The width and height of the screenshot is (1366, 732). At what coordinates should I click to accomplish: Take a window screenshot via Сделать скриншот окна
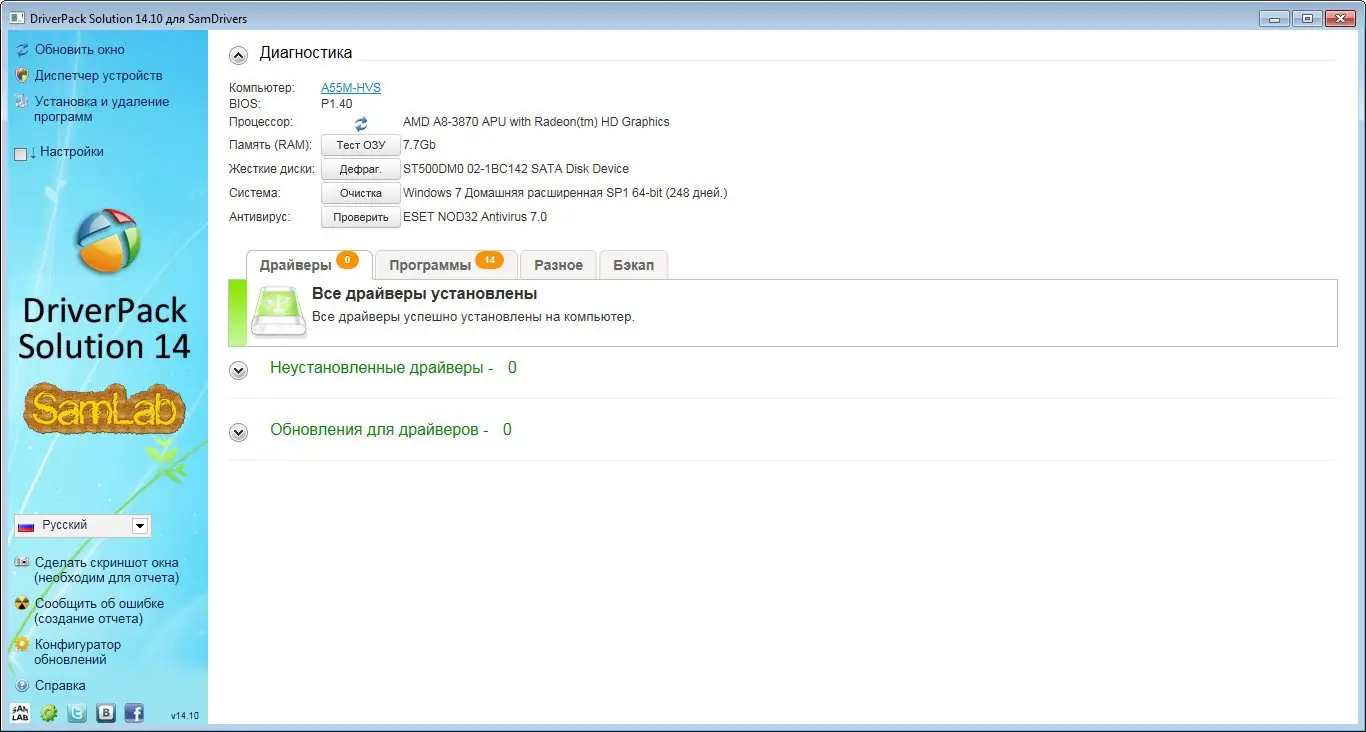point(106,570)
